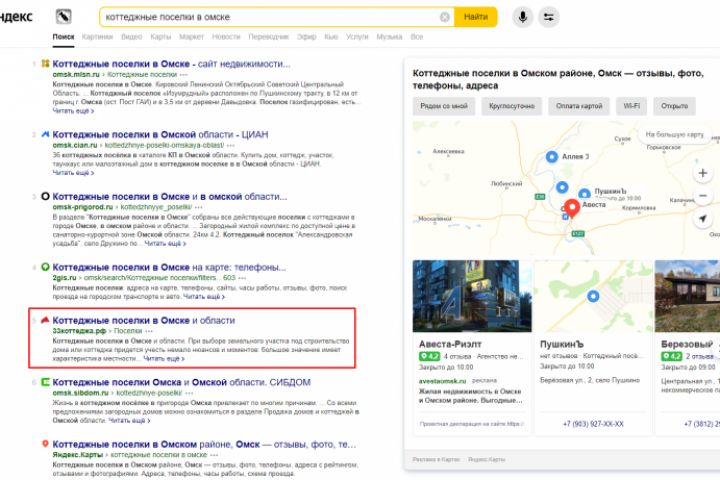Switch to the Новости tab

[x=226, y=37]
